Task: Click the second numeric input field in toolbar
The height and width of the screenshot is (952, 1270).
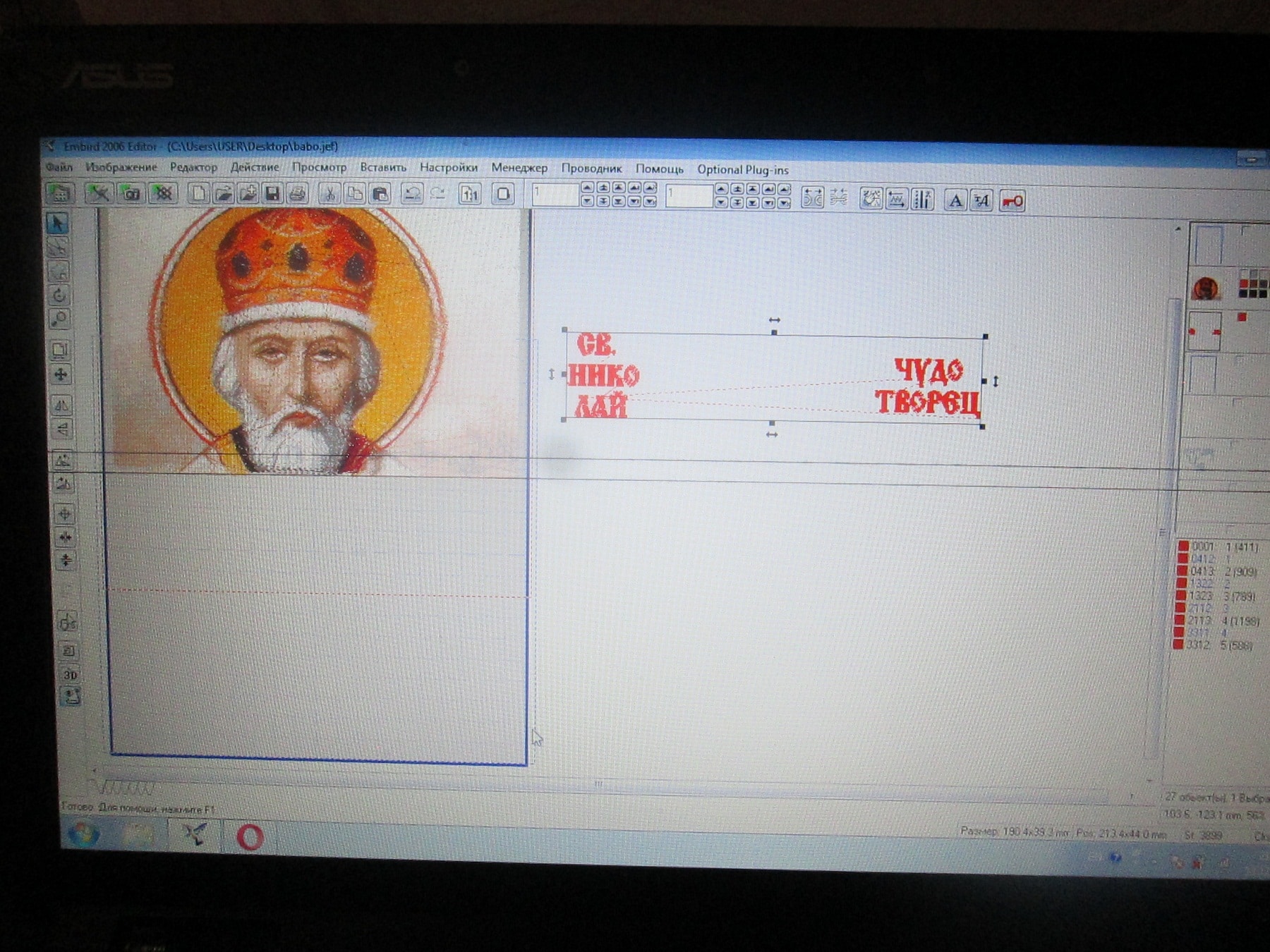Action: pyautogui.click(x=688, y=197)
